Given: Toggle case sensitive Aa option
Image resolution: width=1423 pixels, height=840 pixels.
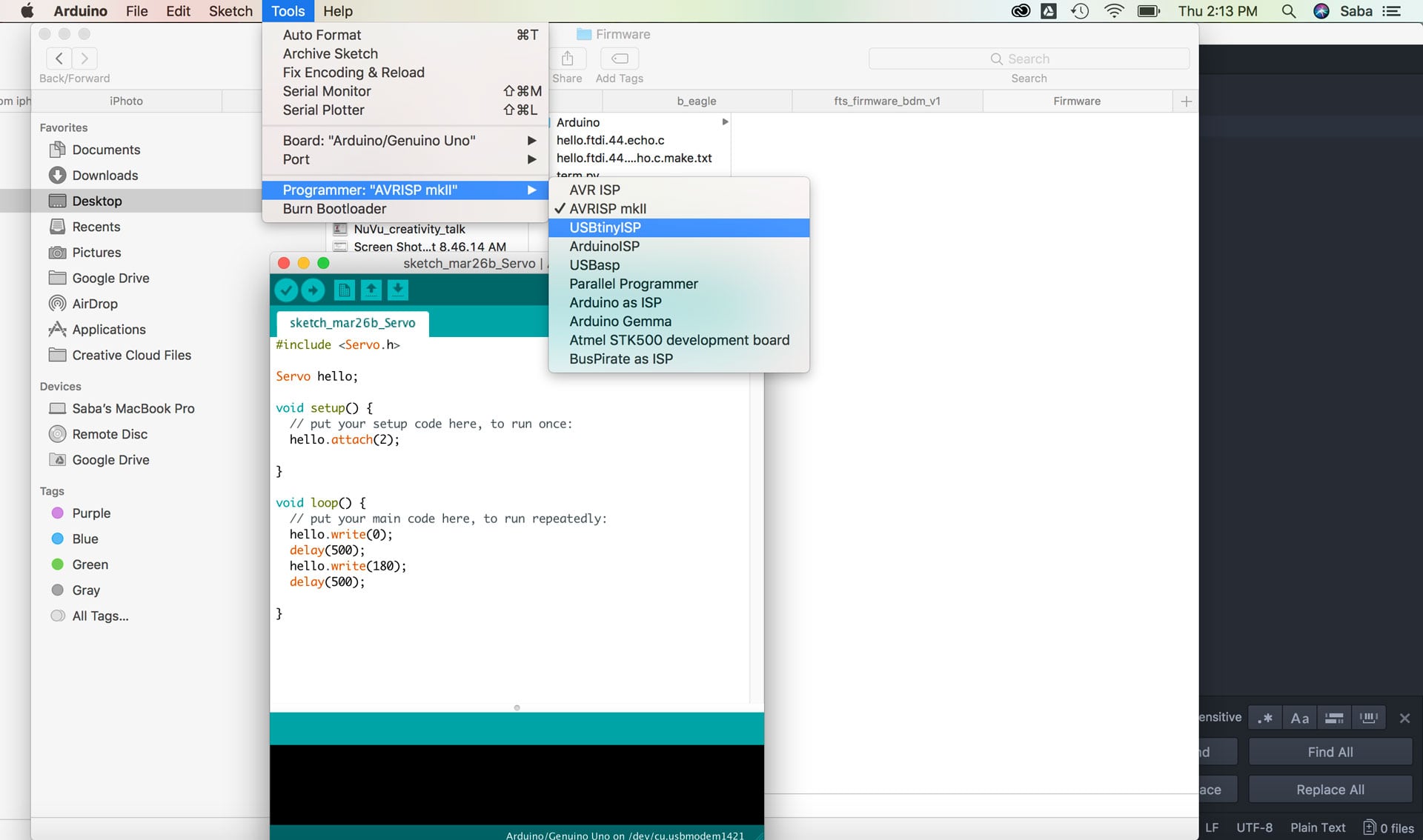Looking at the screenshot, I should pyautogui.click(x=1299, y=718).
